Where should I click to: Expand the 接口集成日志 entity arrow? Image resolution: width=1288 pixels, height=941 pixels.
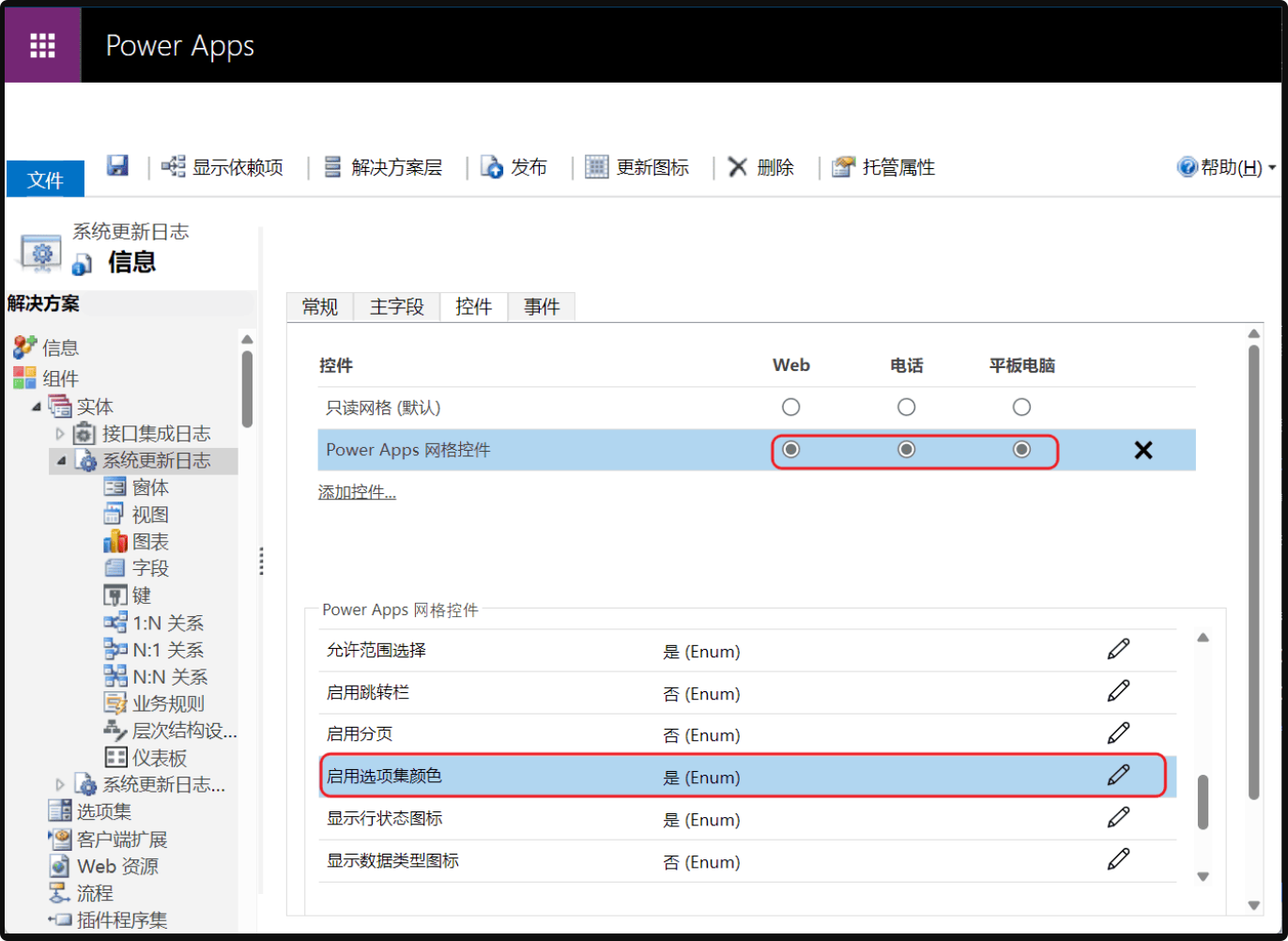(x=60, y=434)
